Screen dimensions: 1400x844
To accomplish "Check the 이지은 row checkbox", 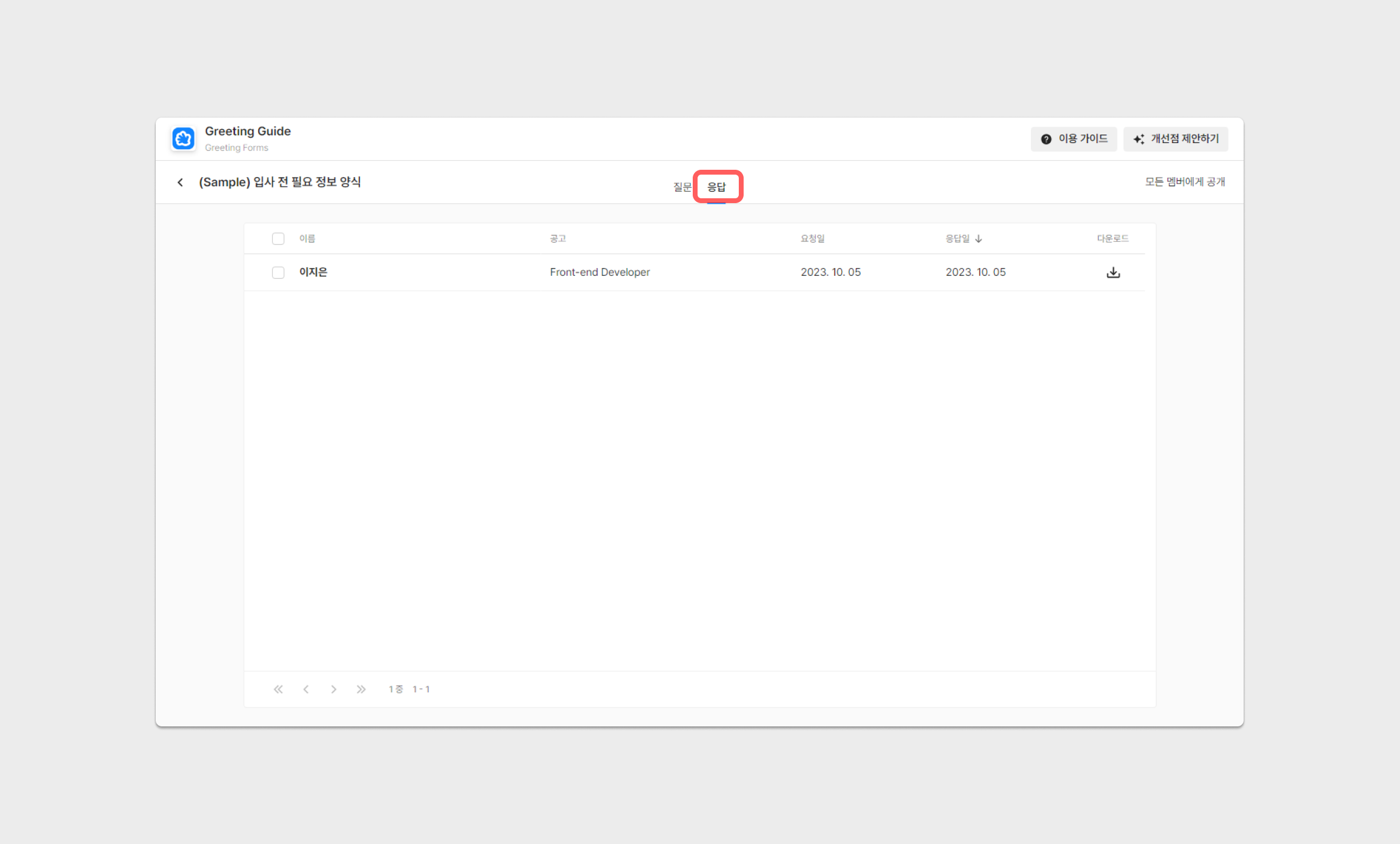I will coord(278,273).
